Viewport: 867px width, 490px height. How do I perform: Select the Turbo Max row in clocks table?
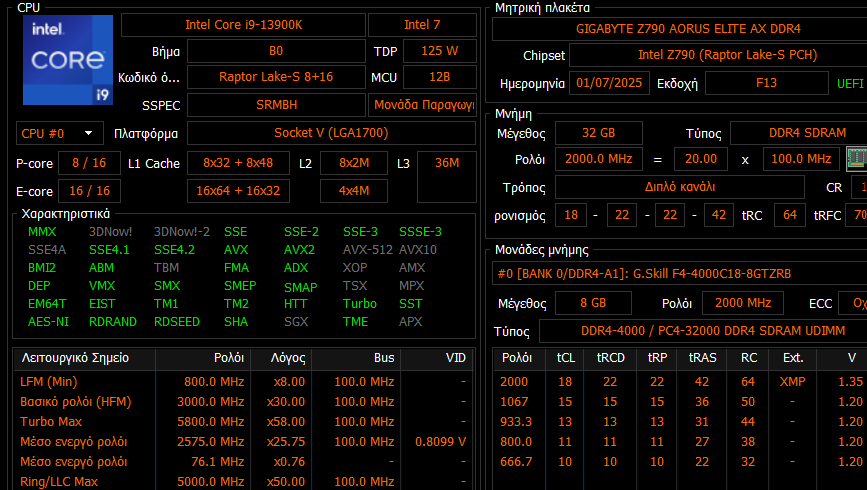tap(240, 422)
